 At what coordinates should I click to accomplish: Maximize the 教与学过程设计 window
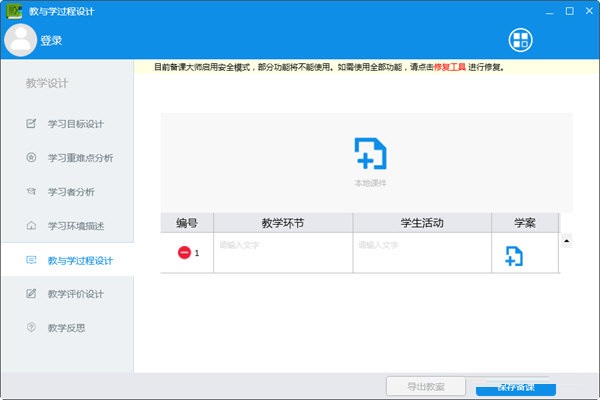[569, 11]
